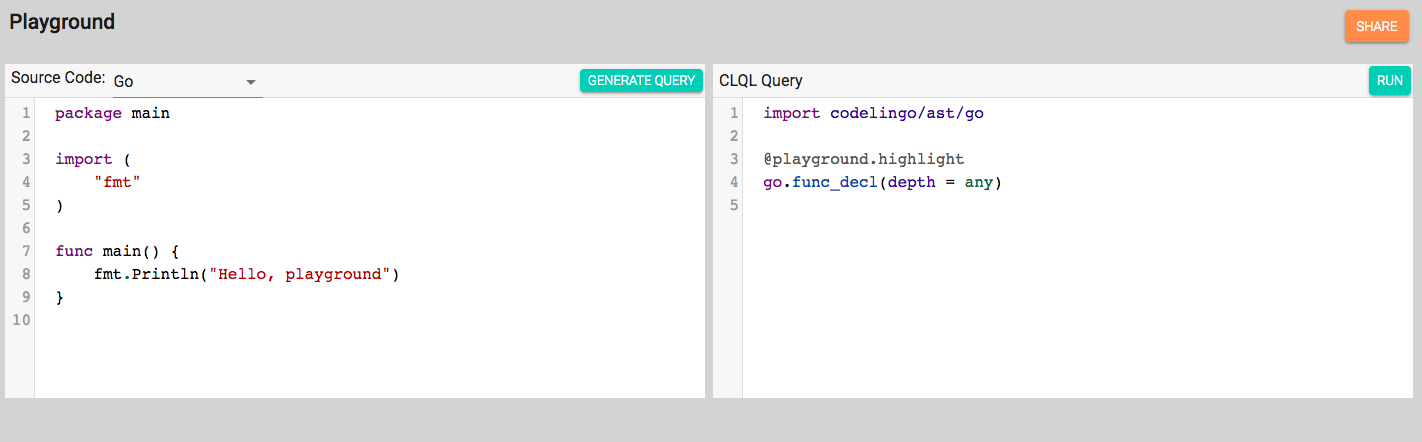Click the closing parenthesis on source line 5
The height and width of the screenshot is (442, 1422).
pyautogui.click(x=59, y=206)
